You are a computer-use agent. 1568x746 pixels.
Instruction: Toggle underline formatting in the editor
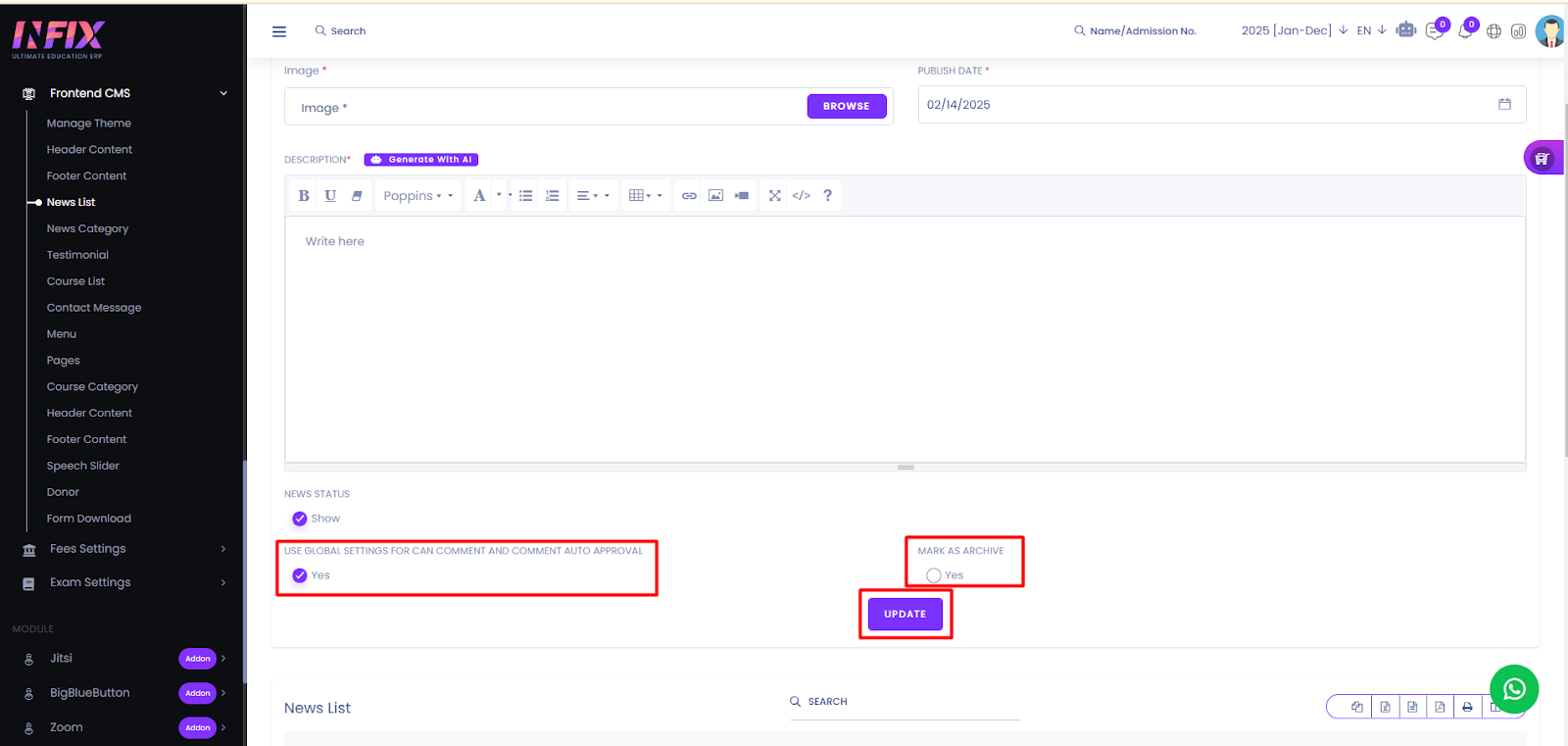330,196
